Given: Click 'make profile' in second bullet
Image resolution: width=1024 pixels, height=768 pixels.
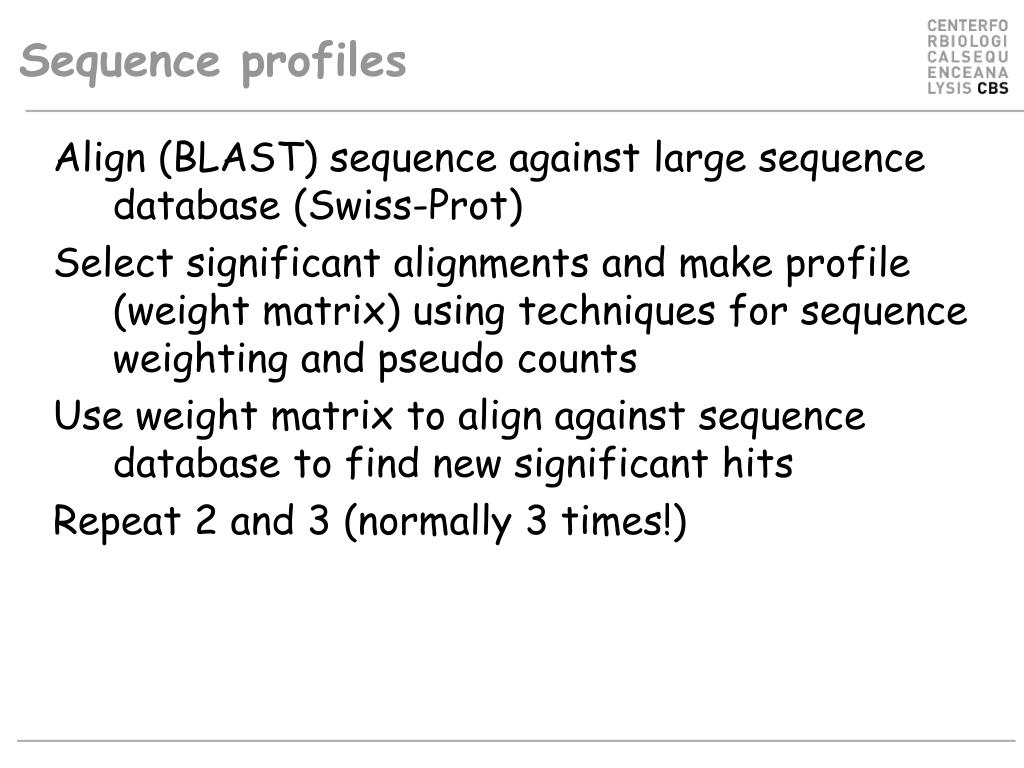Looking at the screenshot, I should (x=794, y=264).
